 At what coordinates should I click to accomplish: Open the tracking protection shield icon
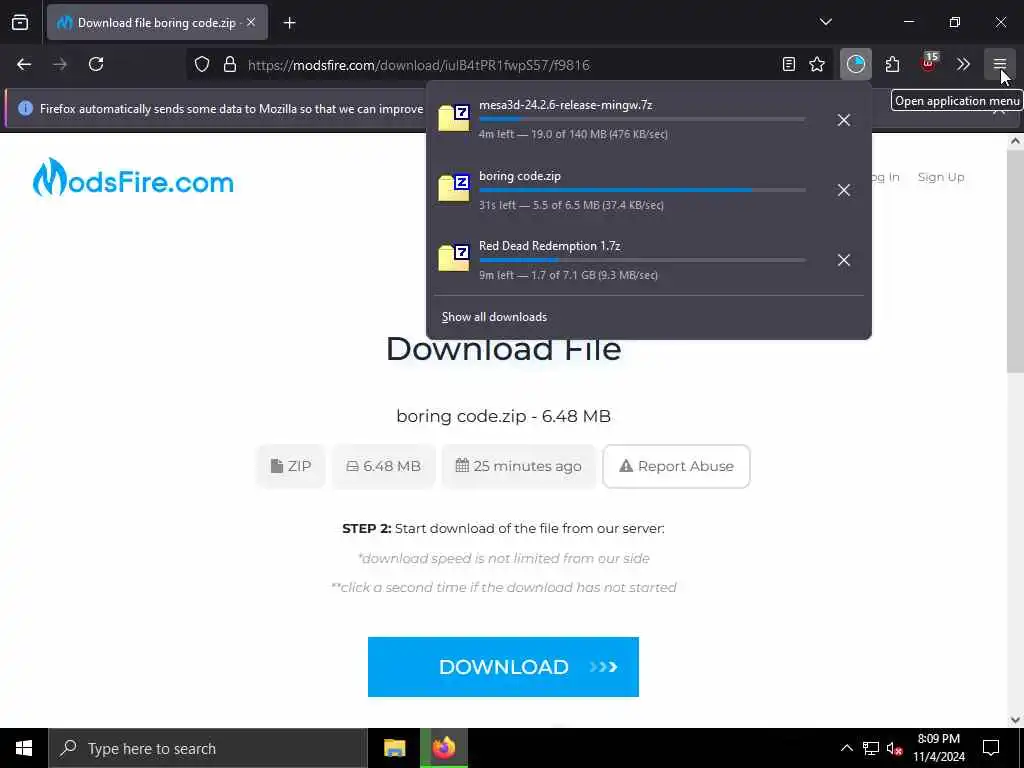(x=202, y=64)
